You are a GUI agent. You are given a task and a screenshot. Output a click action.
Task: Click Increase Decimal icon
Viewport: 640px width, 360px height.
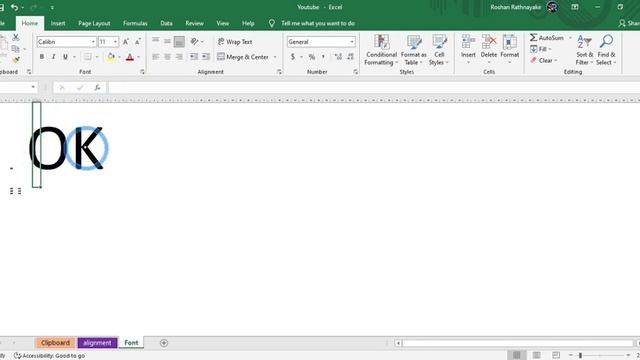[338, 57]
